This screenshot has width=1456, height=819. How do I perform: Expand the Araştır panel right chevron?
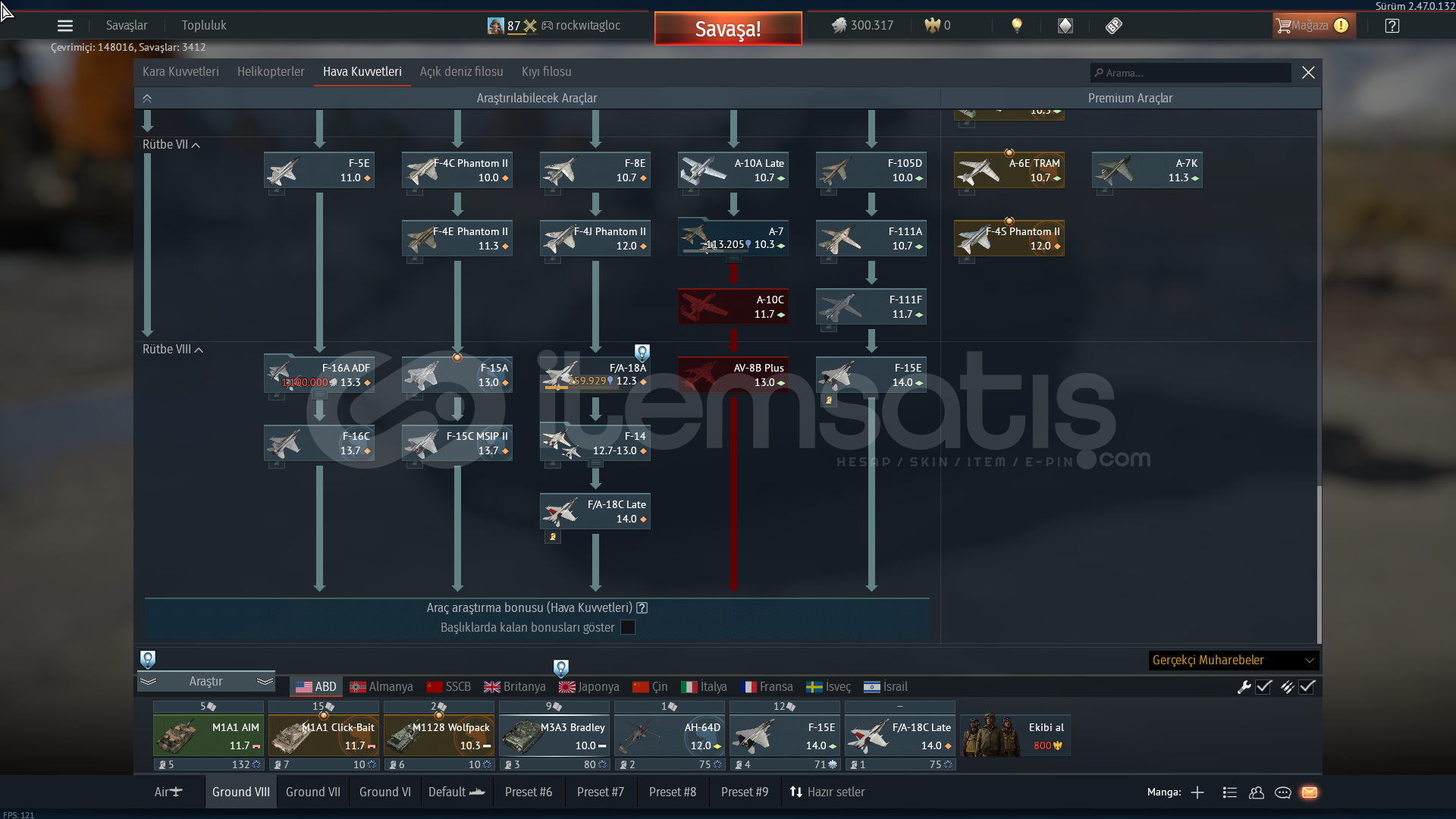pyautogui.click(x=265, y=682)
